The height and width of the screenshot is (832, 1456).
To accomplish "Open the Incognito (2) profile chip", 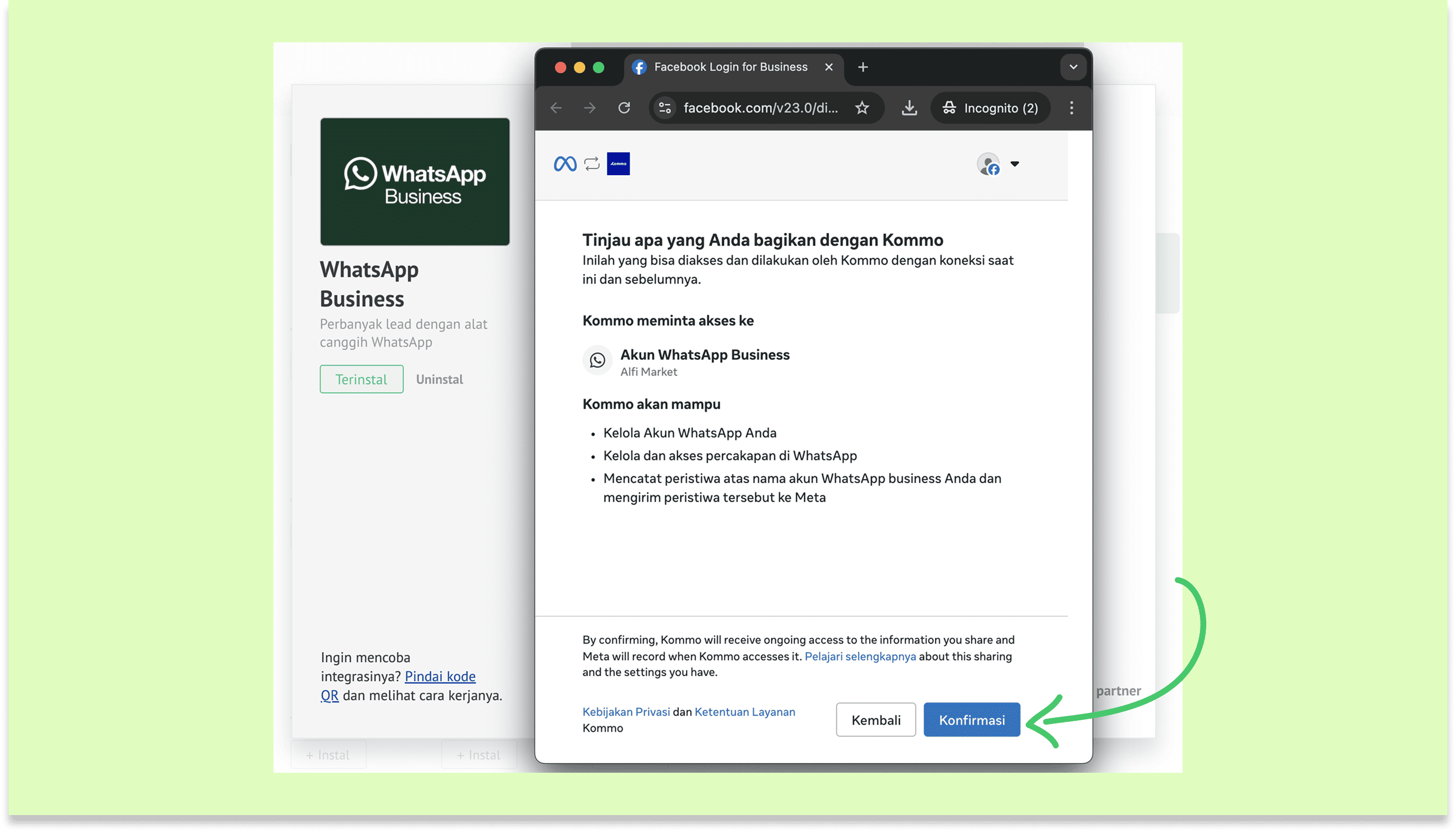I will click(990, 108).
